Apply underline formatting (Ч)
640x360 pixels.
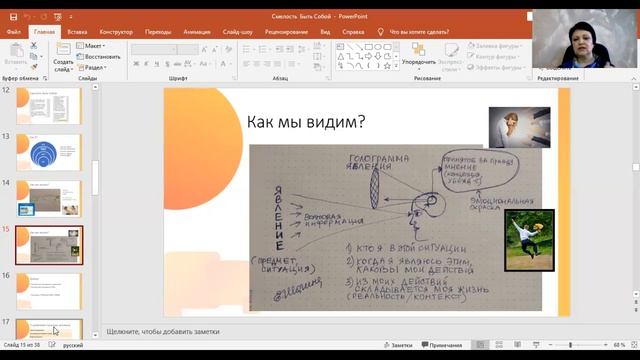point(156,64)
